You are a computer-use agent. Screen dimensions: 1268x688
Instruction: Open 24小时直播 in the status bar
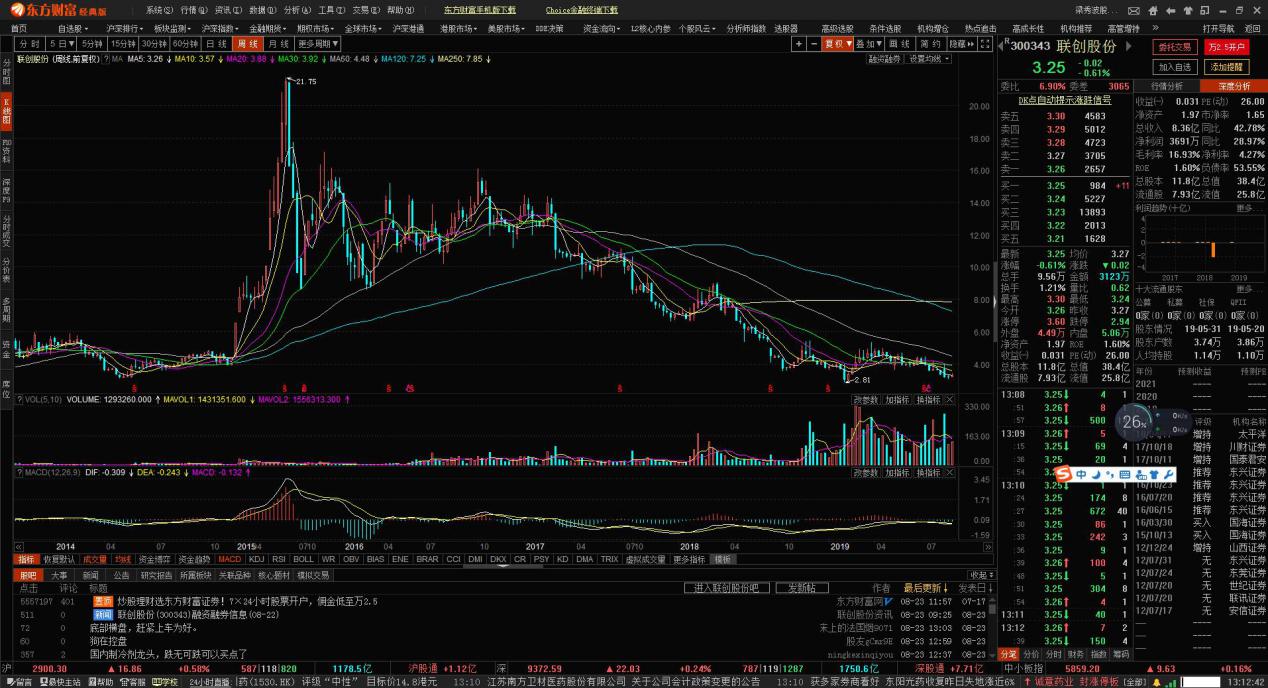point(209,682)
